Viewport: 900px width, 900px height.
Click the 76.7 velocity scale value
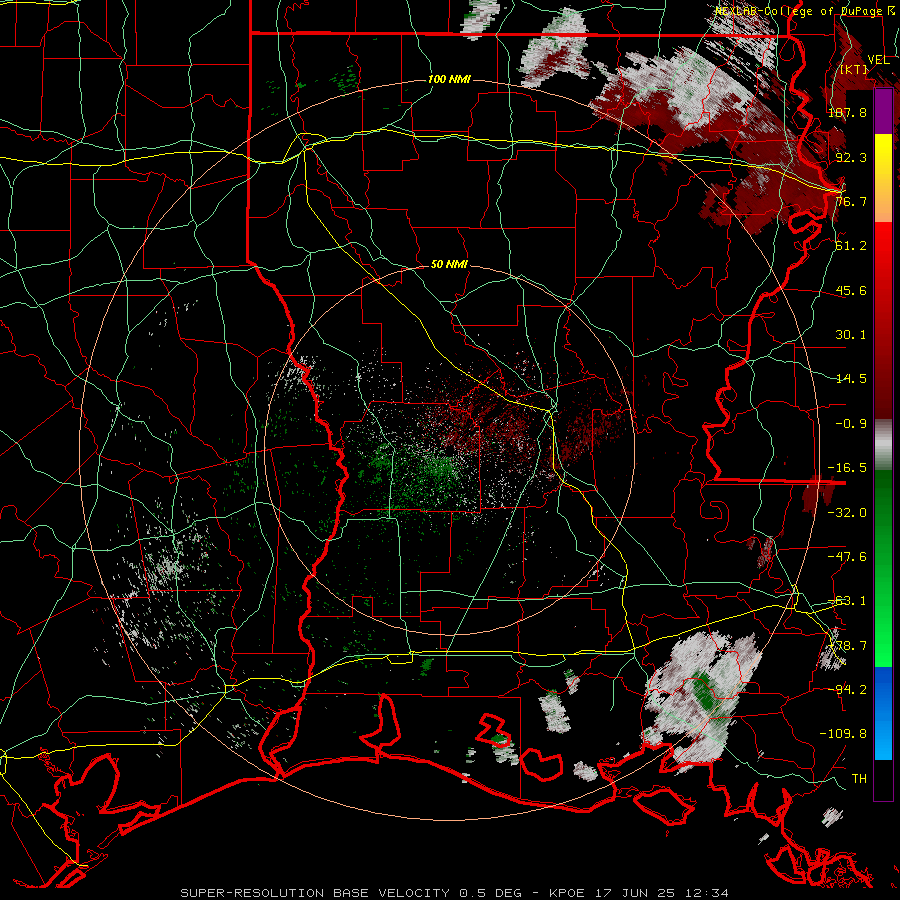pos(851,201)
